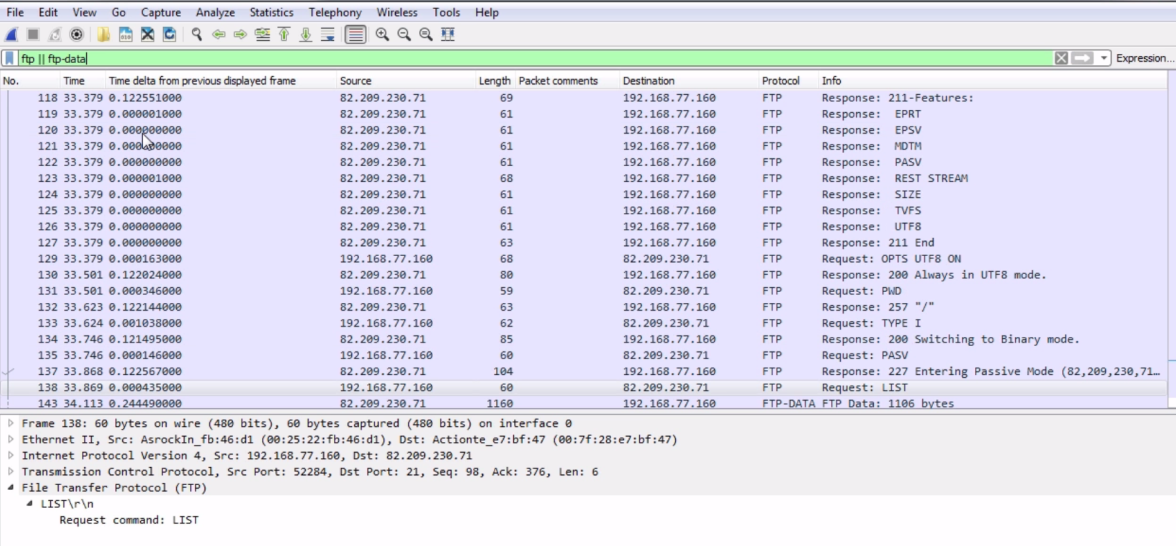Go to first packet arrow icon
Viewport: 1176px width, 546px height.
coord(284,34)
